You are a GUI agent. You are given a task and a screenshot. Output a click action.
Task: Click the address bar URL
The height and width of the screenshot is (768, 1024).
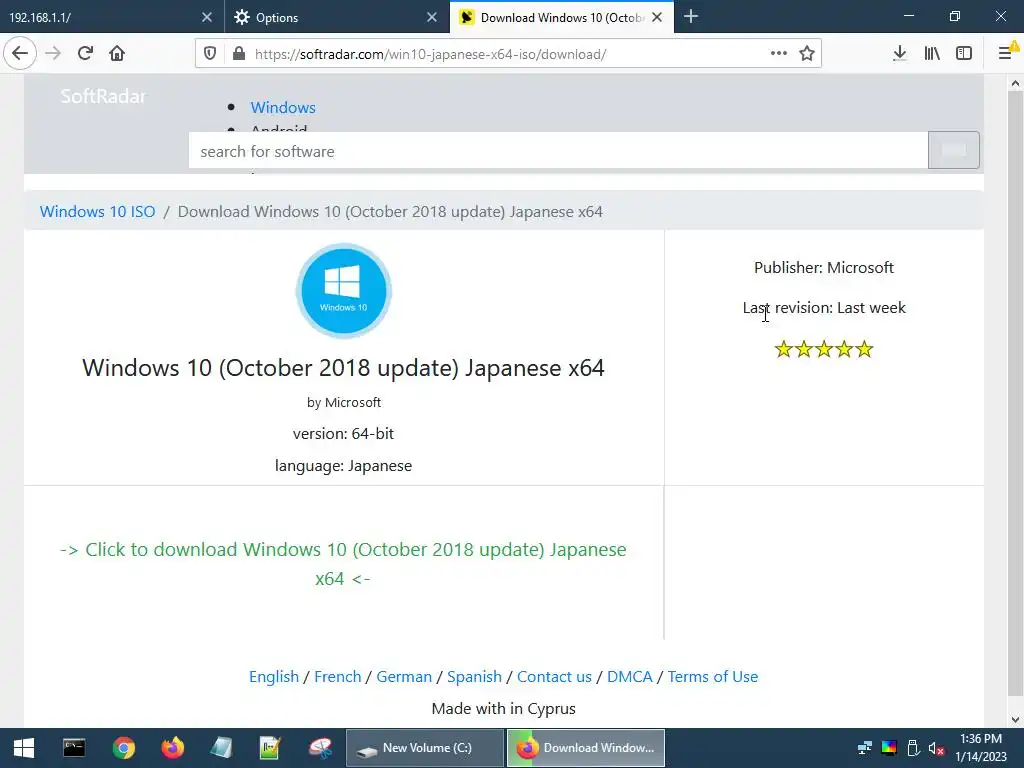[431, 54]
